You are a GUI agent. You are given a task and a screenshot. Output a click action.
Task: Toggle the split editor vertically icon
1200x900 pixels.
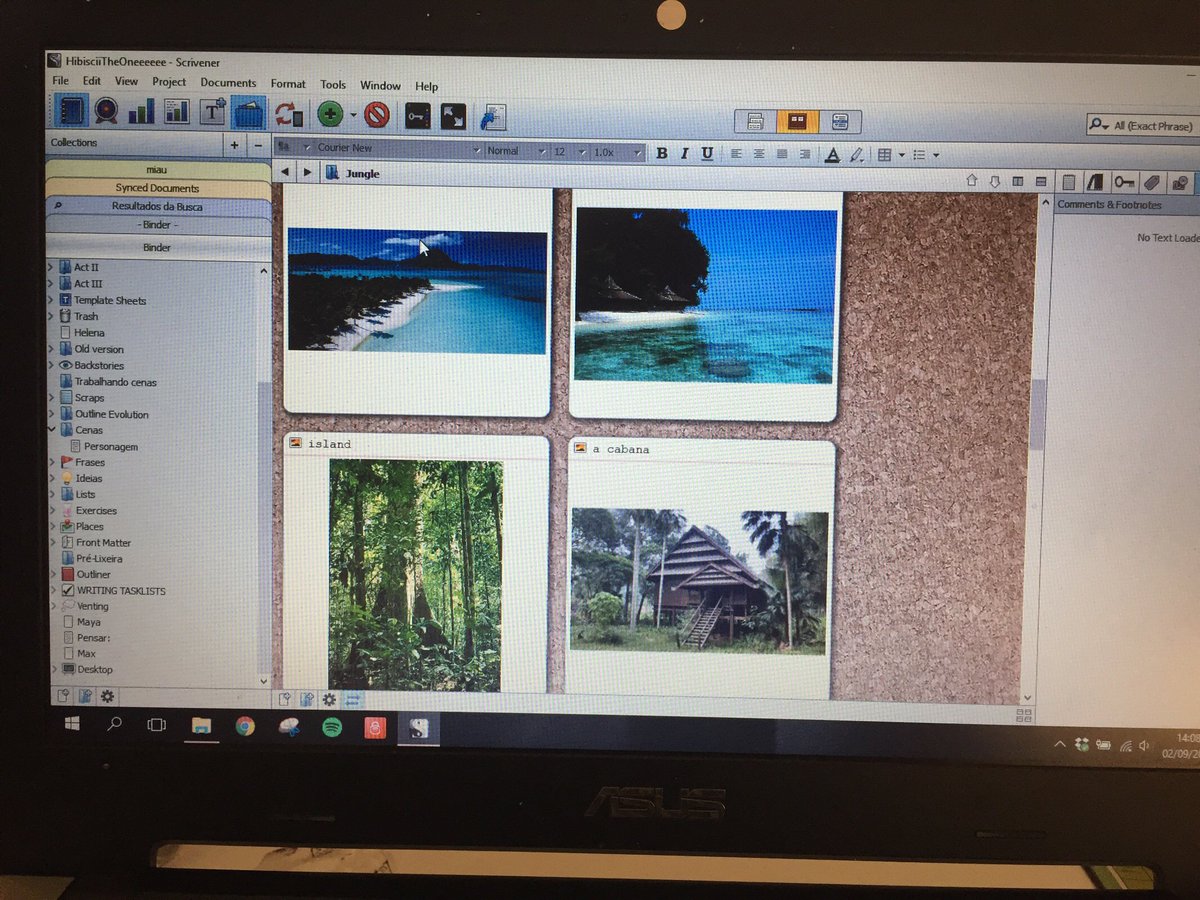pos(1017,182)
